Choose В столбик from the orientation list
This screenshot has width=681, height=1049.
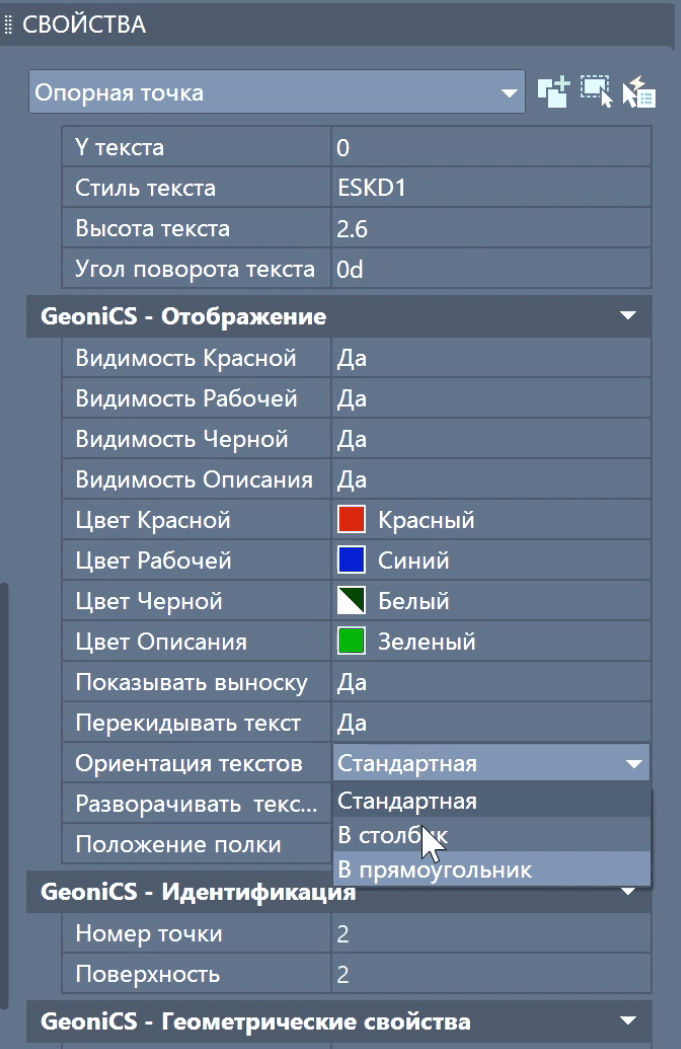point(392,835)
